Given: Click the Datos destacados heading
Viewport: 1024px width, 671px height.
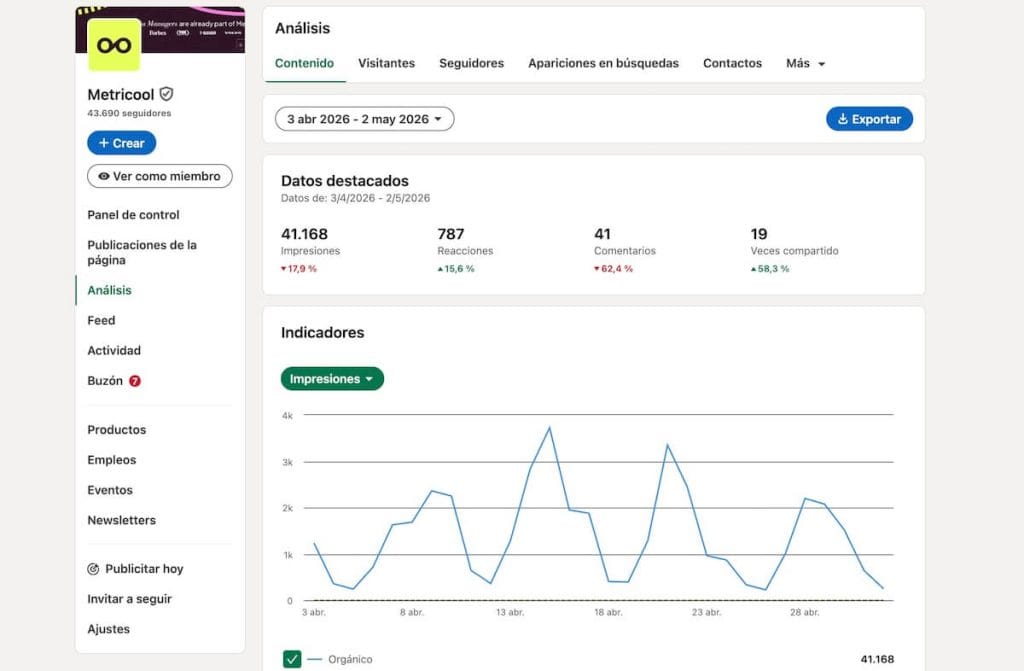Looking at the screenshot, I should 345,181.
